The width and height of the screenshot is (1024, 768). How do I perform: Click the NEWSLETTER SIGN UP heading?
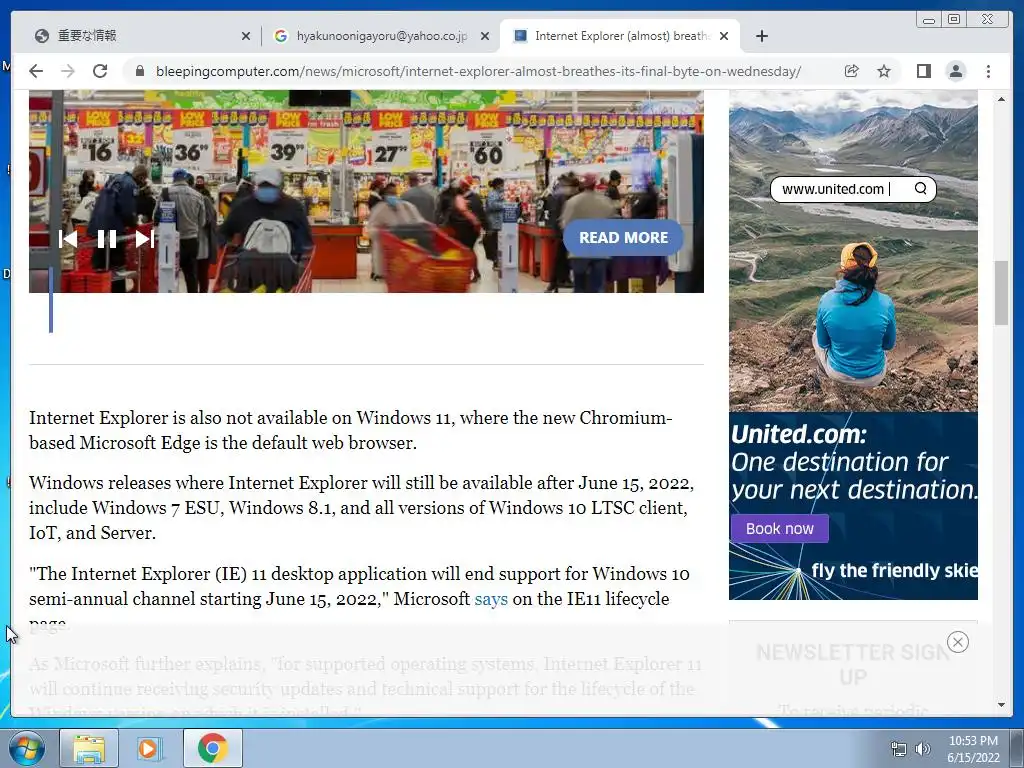[853, 664]
